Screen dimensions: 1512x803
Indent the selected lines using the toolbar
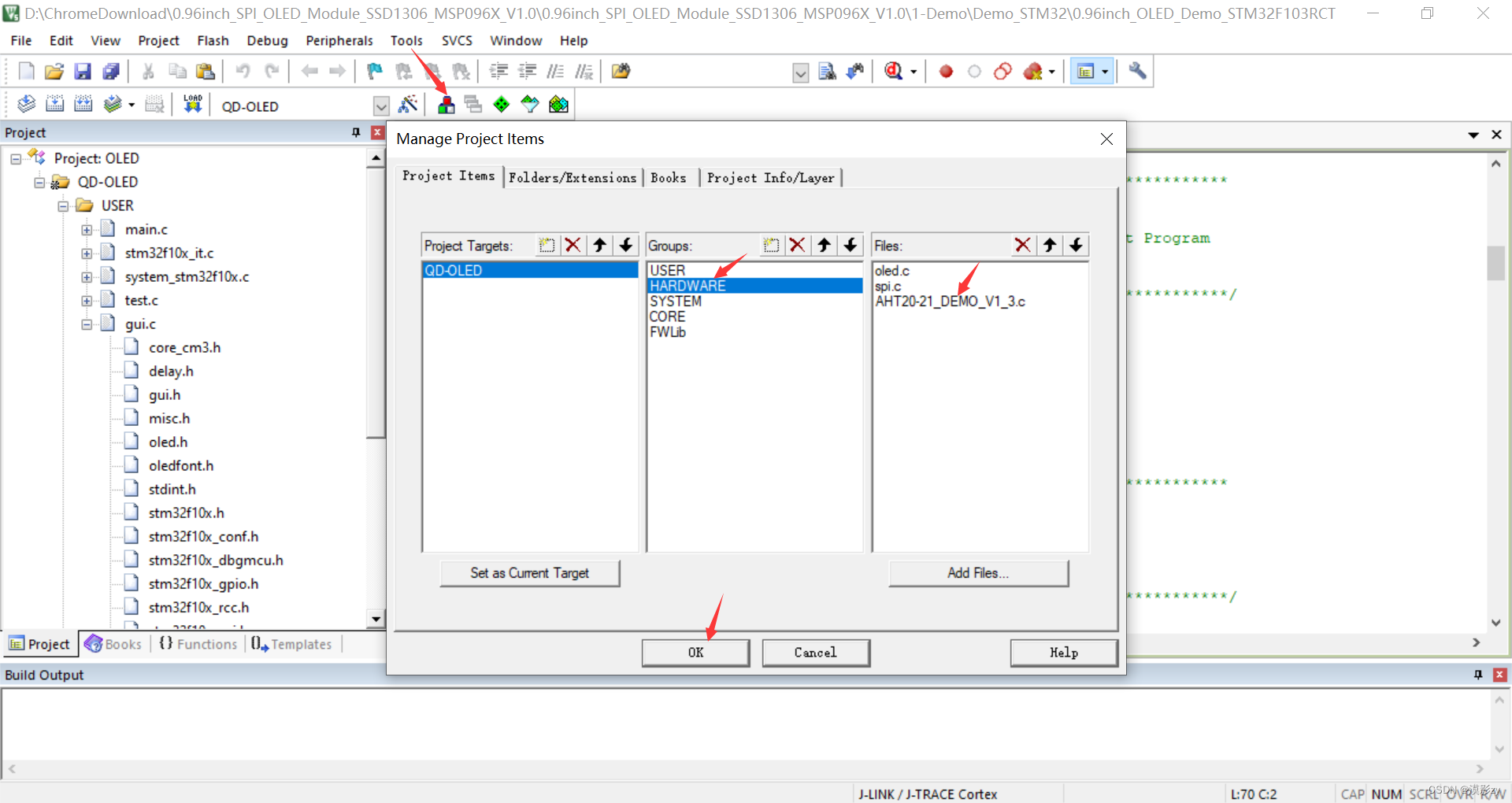(x=498, y=72)
